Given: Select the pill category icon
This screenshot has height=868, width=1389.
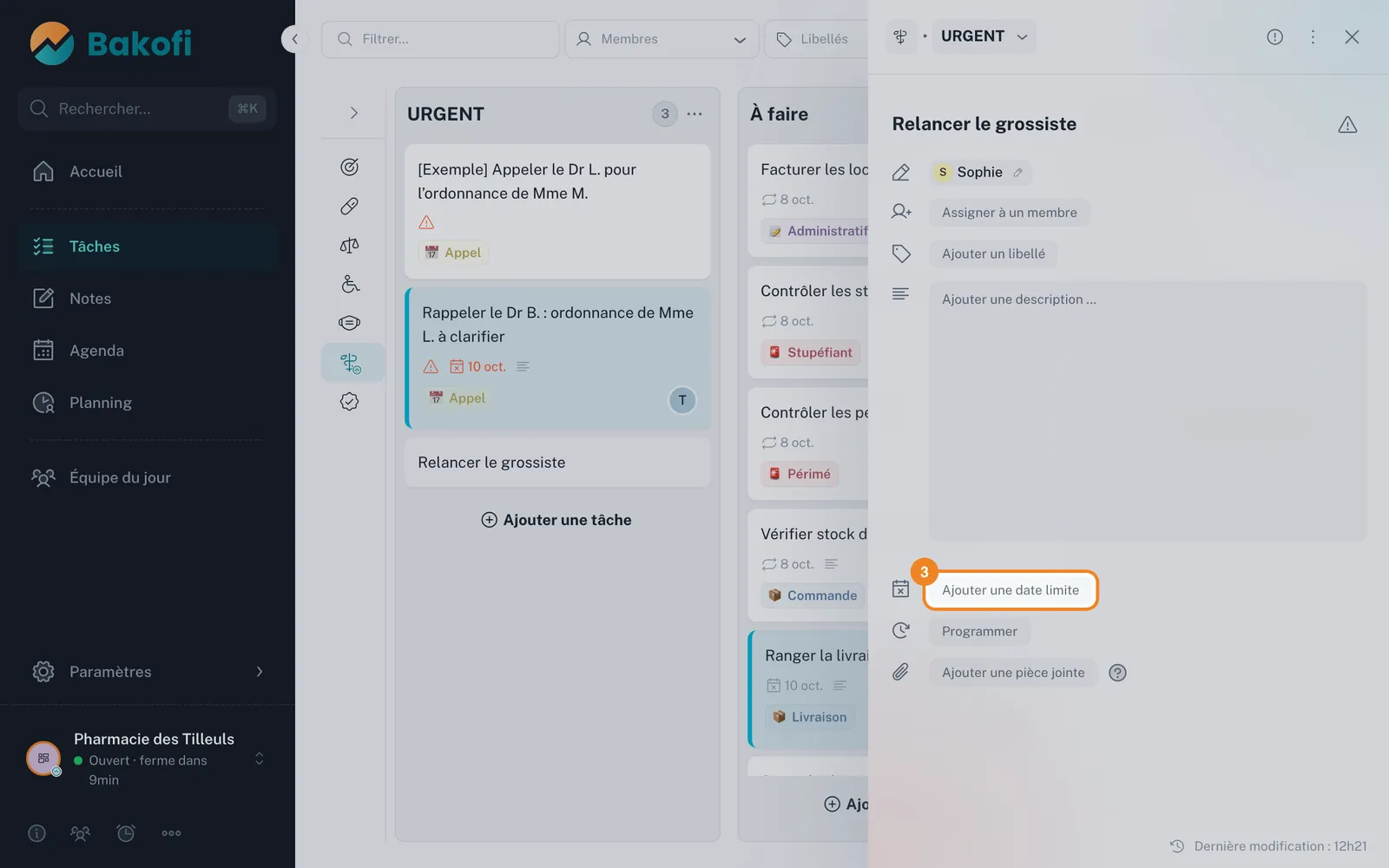Looking at the screenshot, I should pyautogui.click(x=349, y=206).
